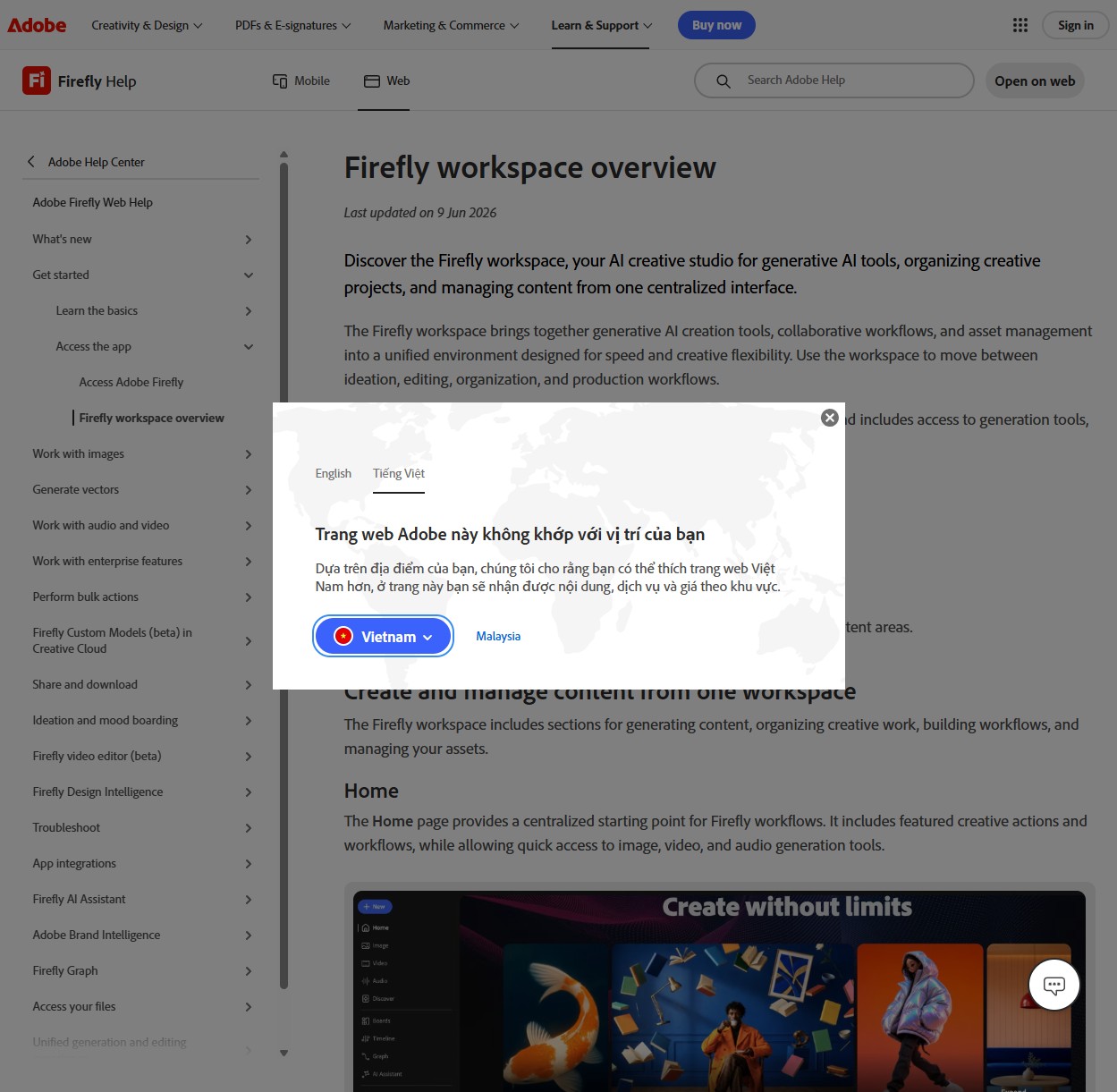This screenshot has width=1117, height=1092.
Task: Expand Learn the basics
Action: point(249,310)
